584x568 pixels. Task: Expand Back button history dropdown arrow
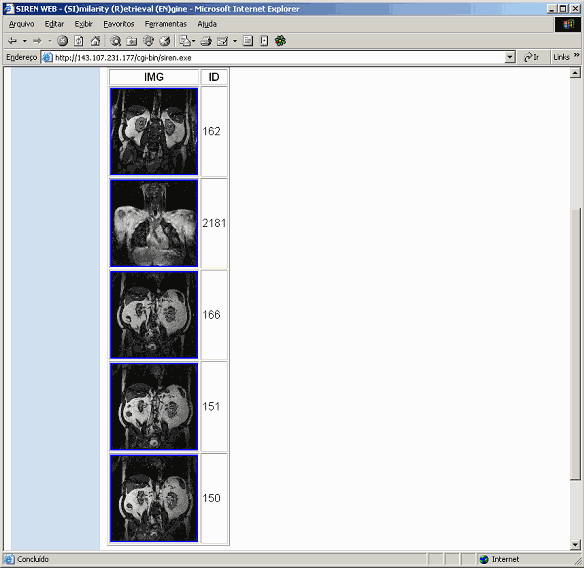coord(25,41)
